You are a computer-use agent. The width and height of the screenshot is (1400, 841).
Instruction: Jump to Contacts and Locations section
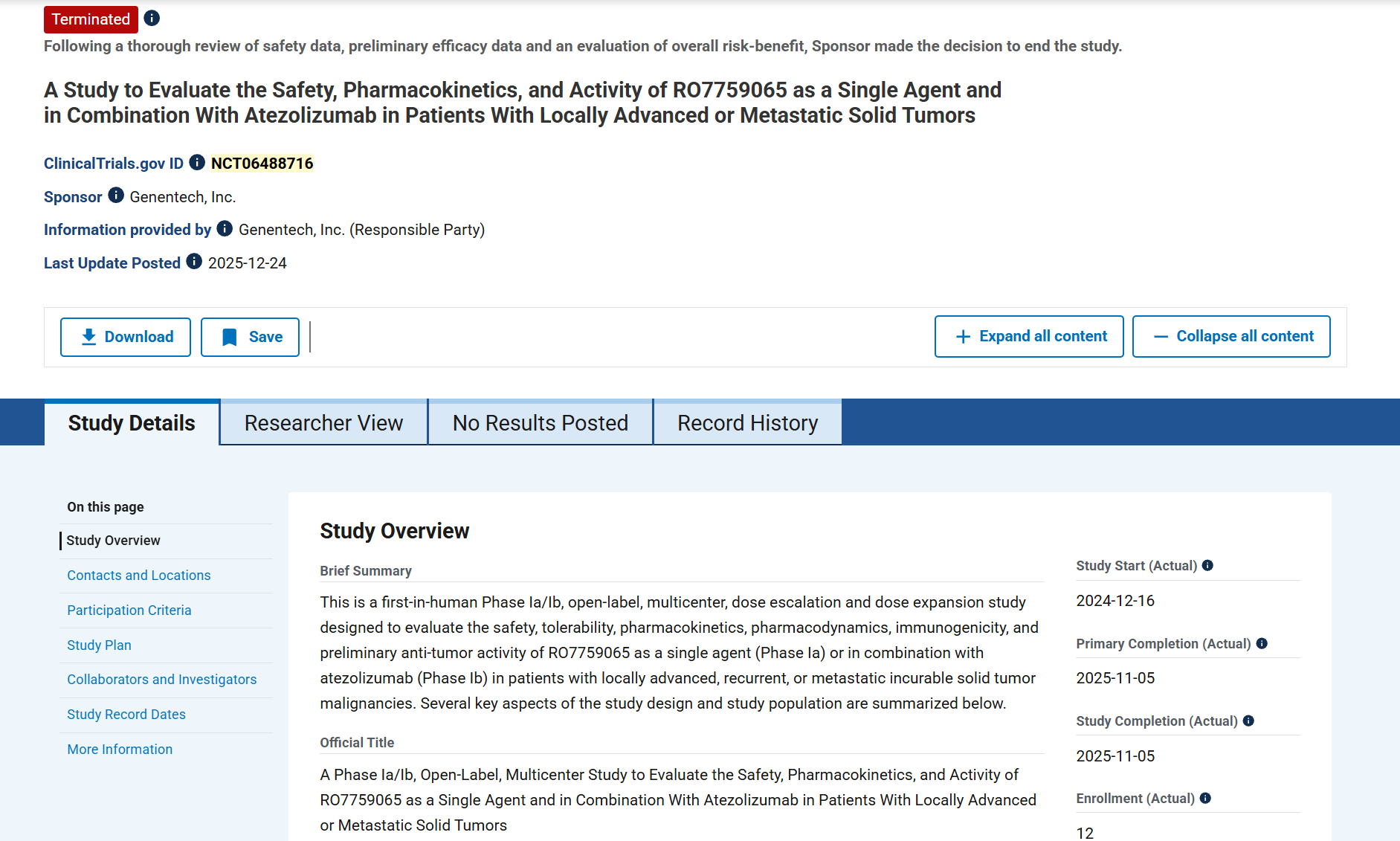click(139, 576)
